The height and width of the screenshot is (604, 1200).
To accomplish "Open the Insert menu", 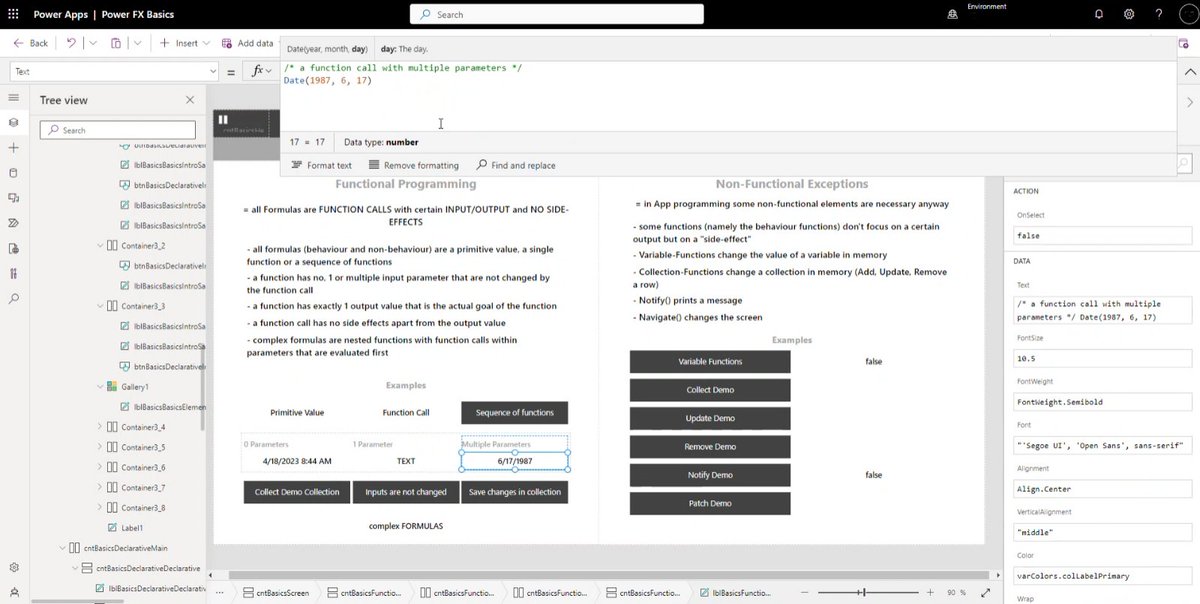I will 185,43.
